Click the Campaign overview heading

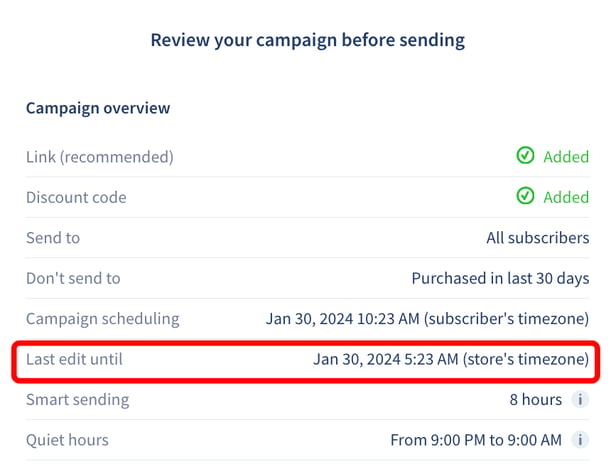98,108
